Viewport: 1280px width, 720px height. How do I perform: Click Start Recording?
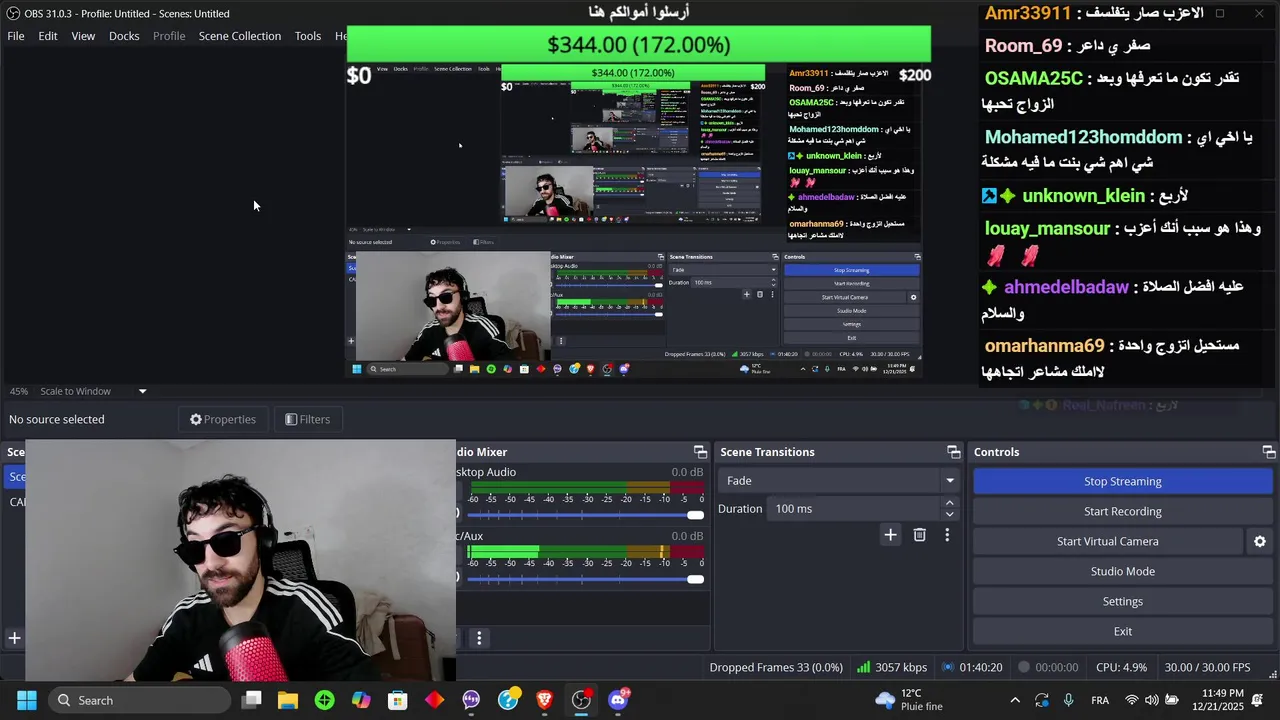[x=1122, y=511]
